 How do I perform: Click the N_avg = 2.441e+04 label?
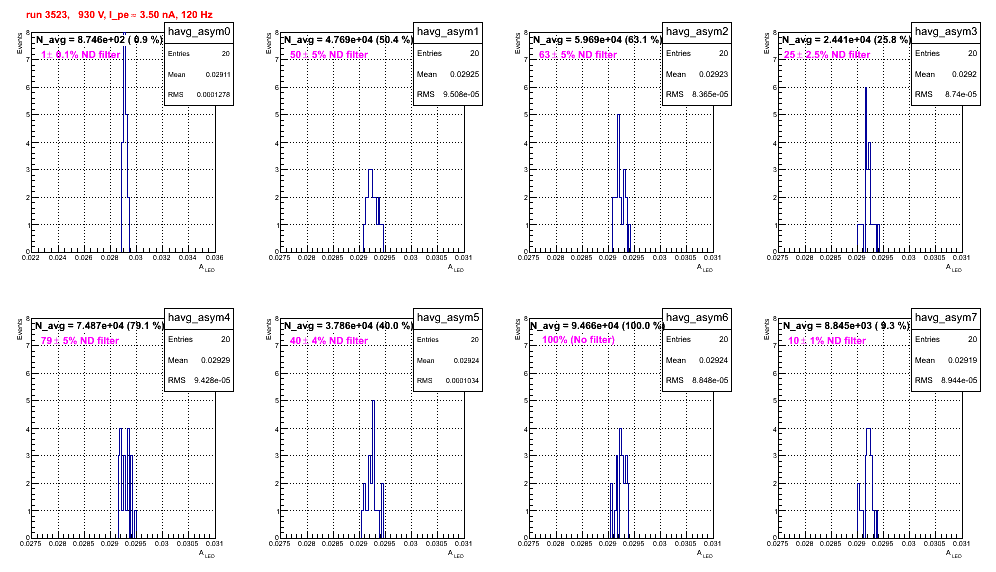pyautogui.click(x=846, y=39)
